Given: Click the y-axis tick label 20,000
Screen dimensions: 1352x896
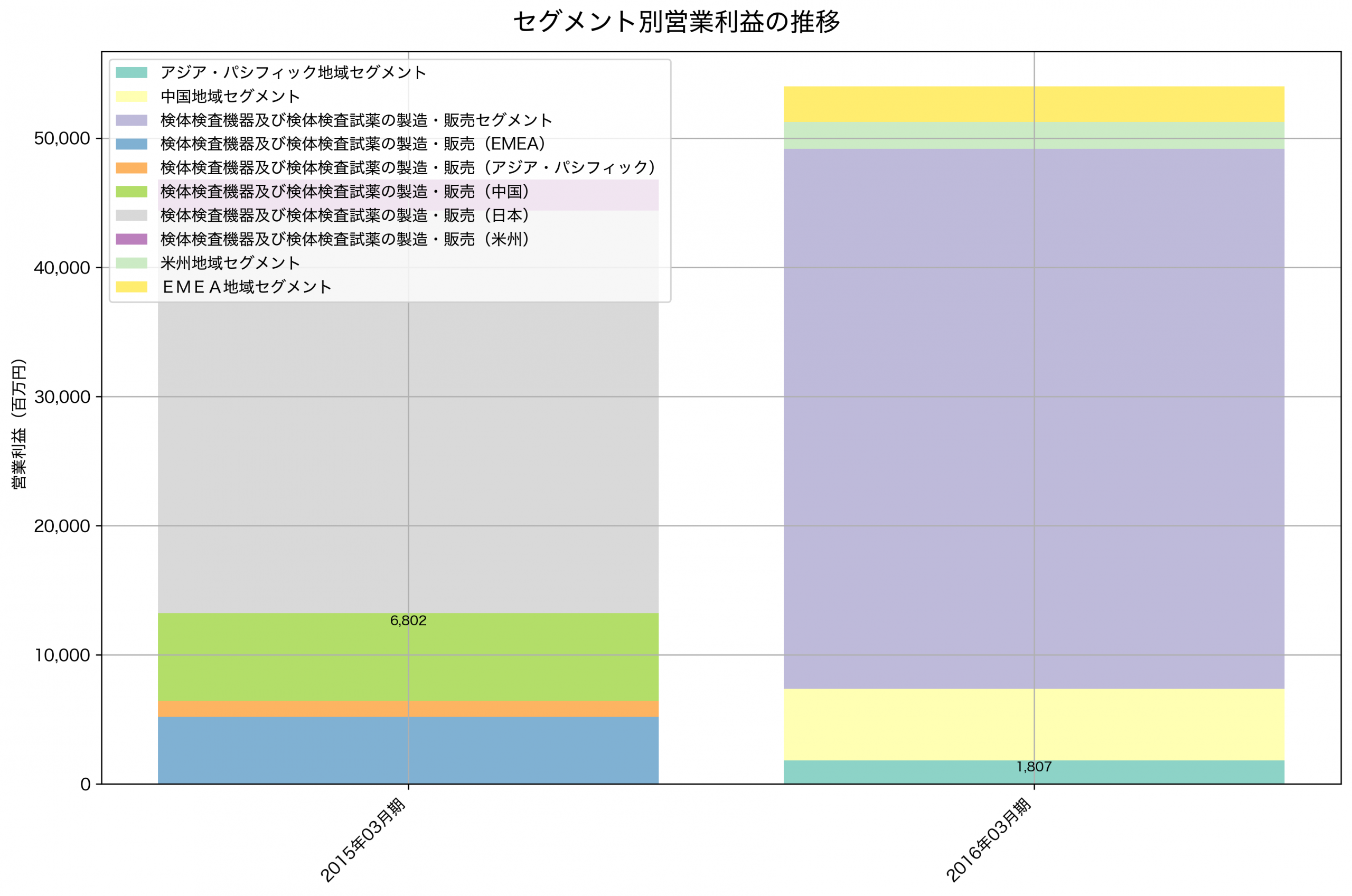Looking at the screenshot, I should tap(62, 526).
